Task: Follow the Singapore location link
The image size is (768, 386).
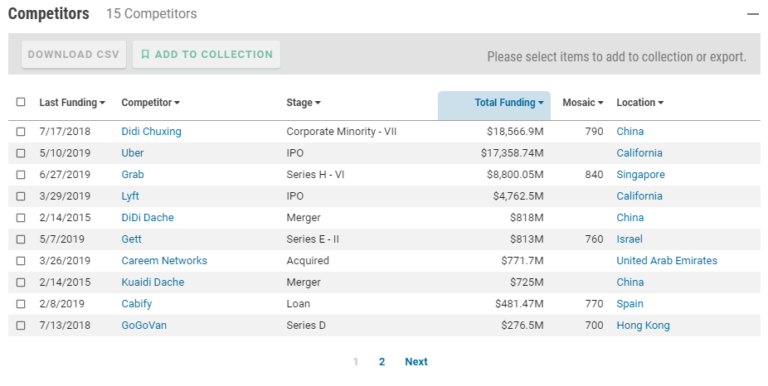Action: (x=640, y=174)
